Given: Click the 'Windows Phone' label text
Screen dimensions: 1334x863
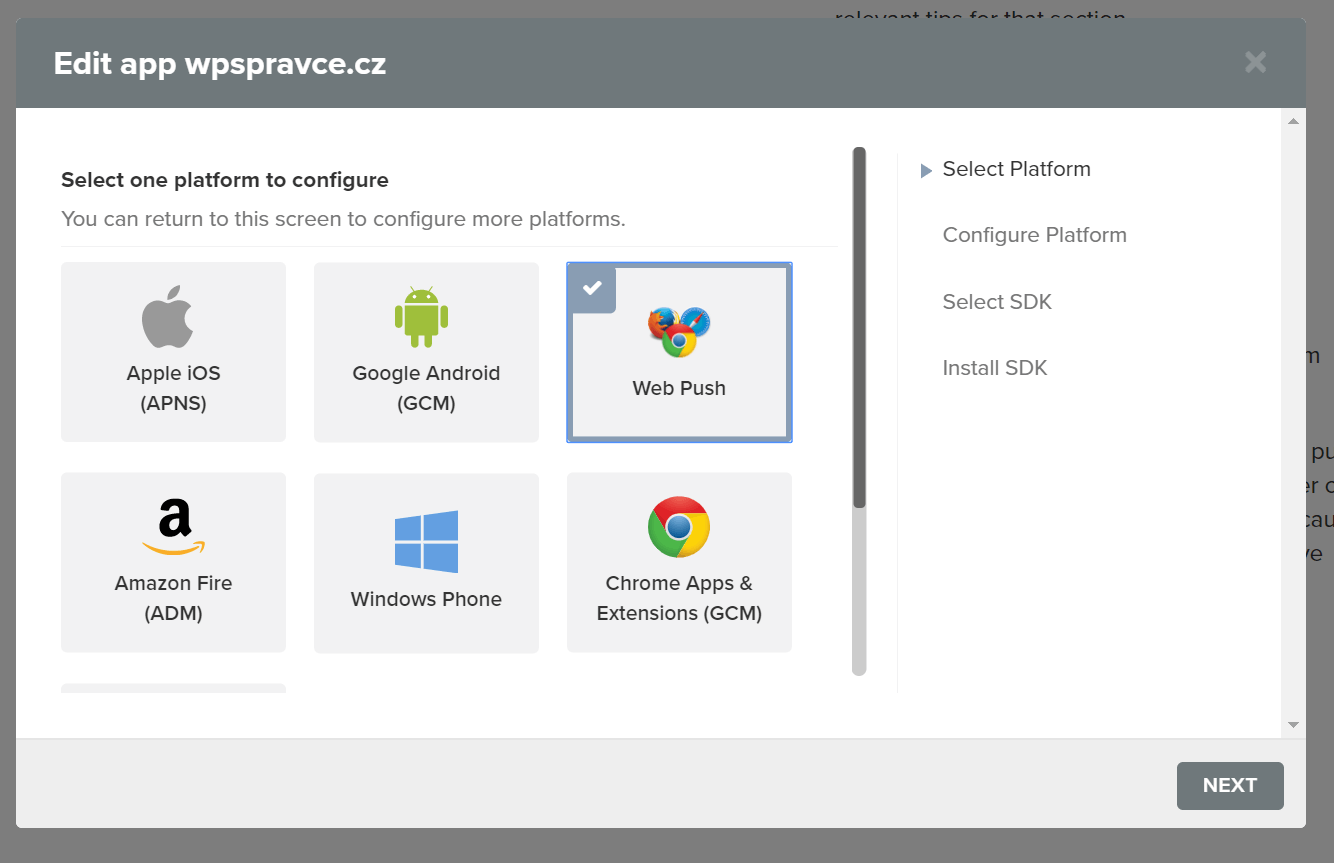Looking at the screenshot, I should click(426, 599).
